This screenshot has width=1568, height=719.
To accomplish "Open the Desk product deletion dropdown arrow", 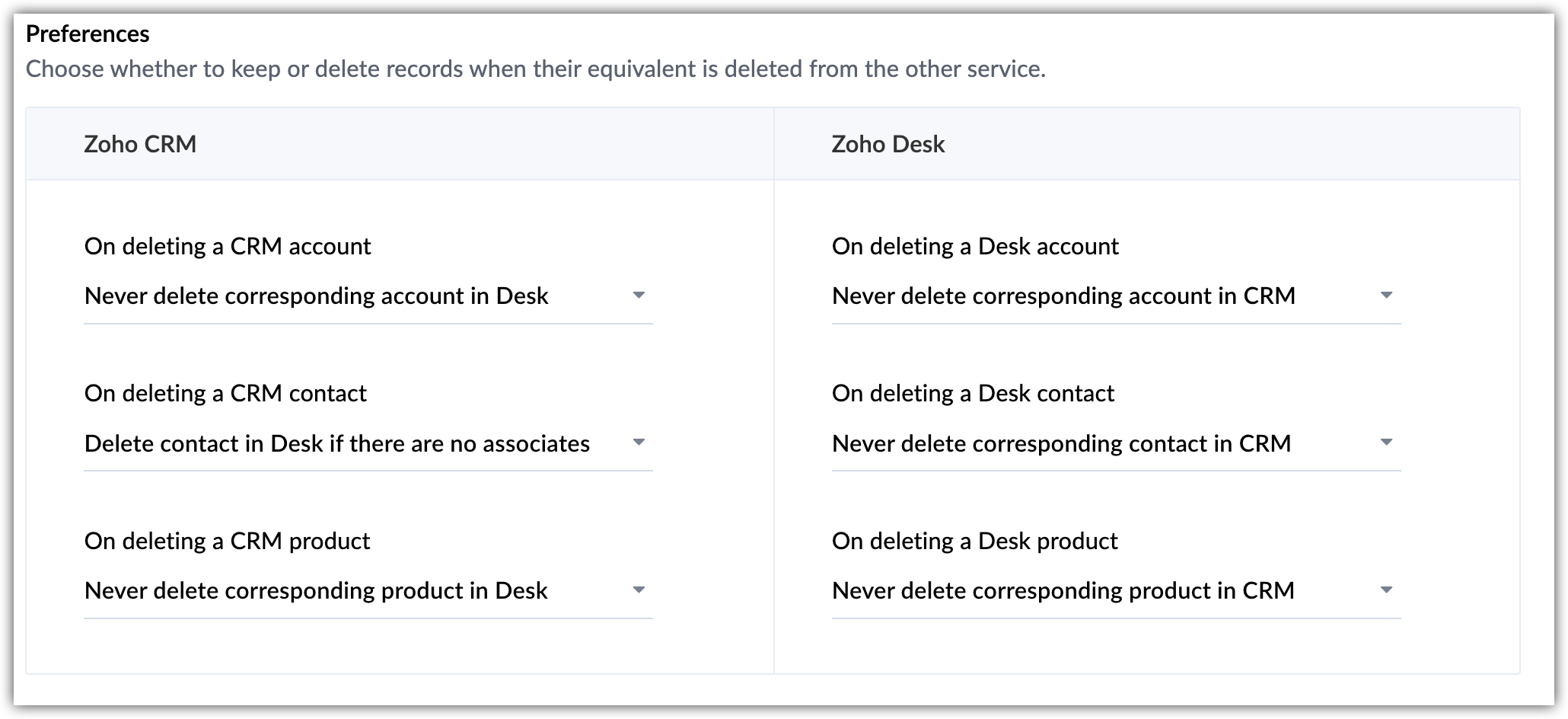I will click(x=1386, y=590).
